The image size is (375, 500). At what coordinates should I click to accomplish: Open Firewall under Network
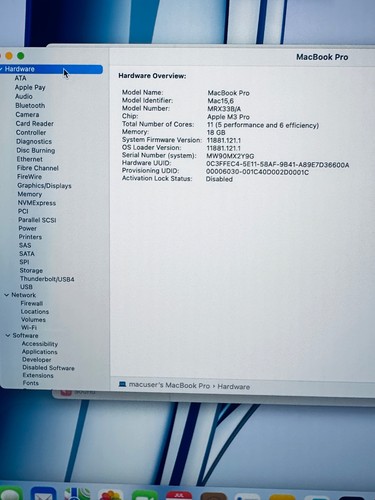click(32, 303)
